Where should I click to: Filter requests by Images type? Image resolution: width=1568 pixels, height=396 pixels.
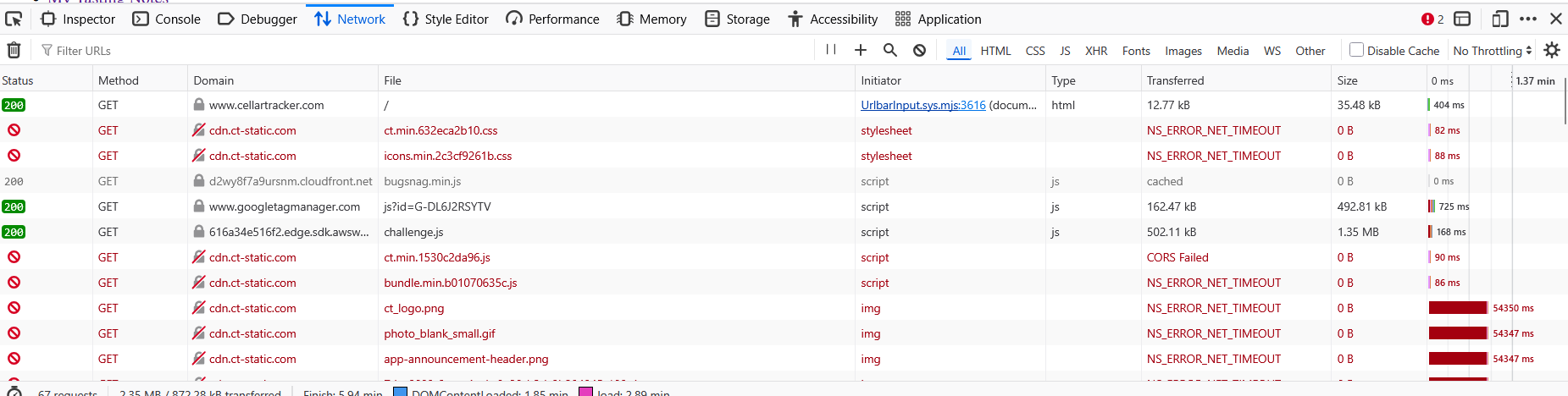(1183, 51)
